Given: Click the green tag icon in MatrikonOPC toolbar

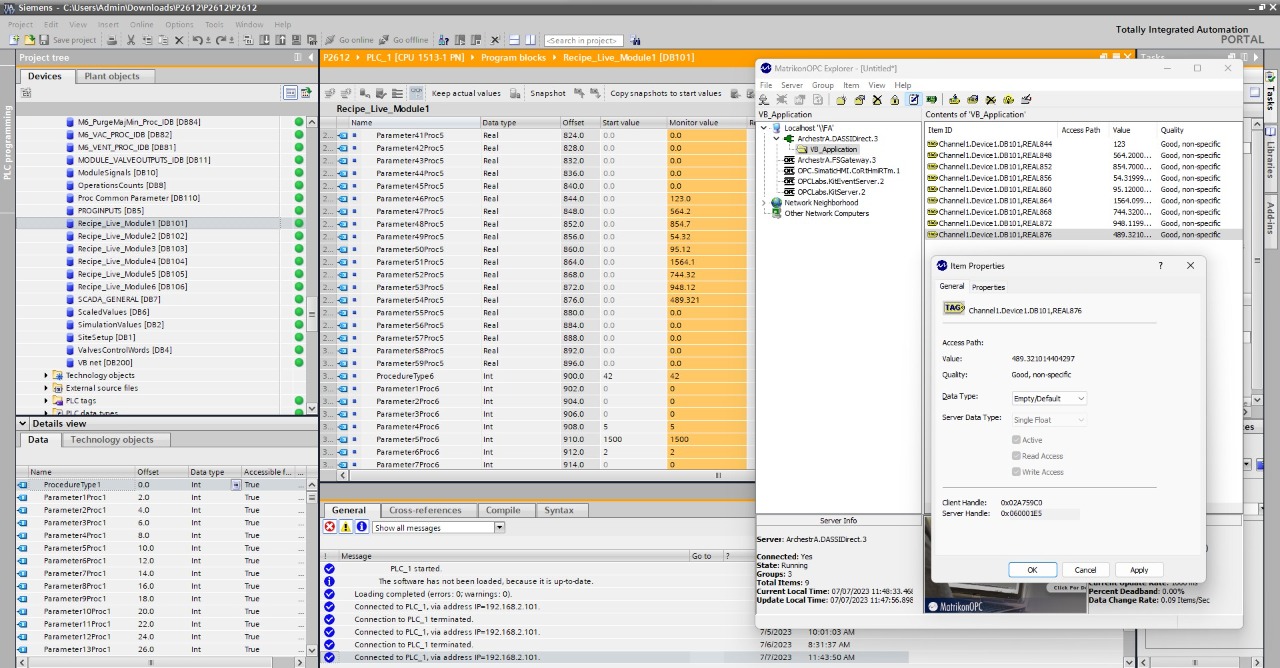Looking at the screenshot, I should coord(931,100).
